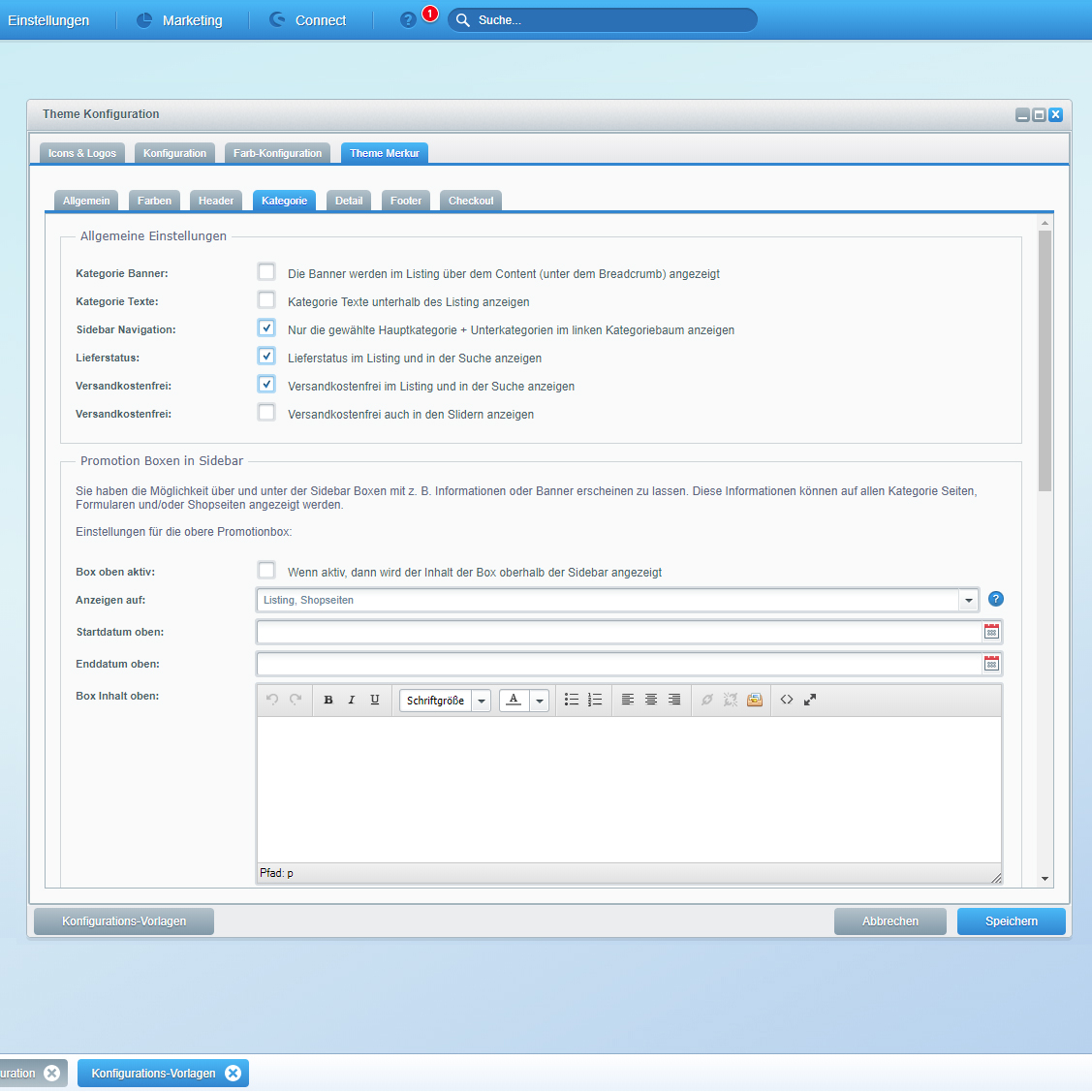Uncheck the Lieferstatus checkbox
The width and height of the screenshot is (1092, 1092).
coord(266,357)
